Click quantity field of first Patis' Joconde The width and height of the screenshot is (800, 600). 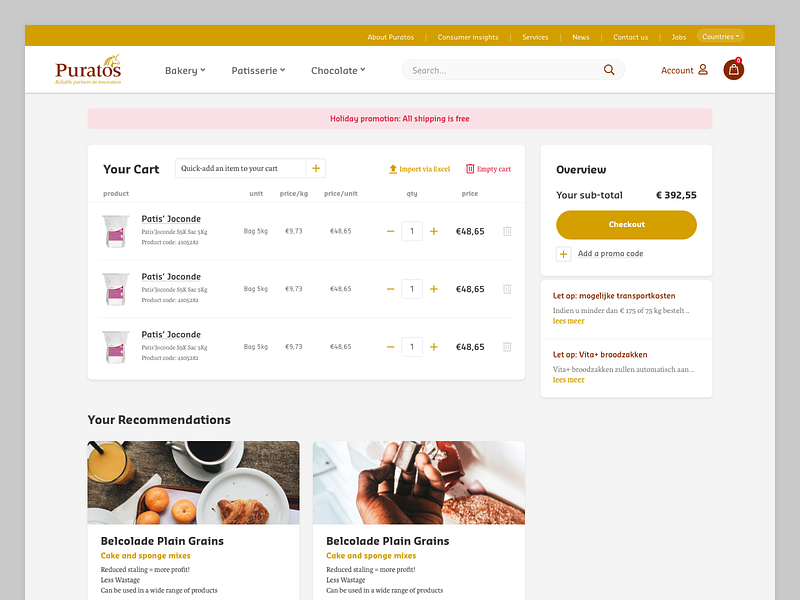(x=412, y=232)
